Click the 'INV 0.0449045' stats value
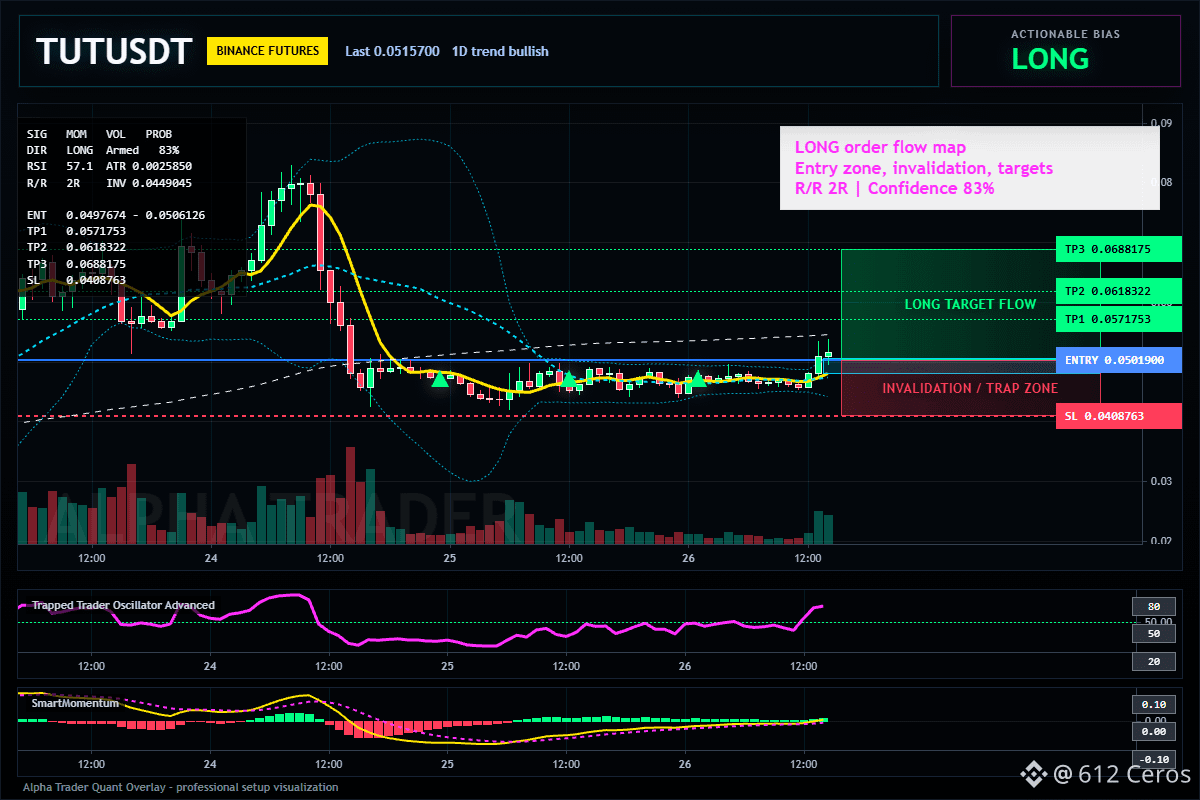 pos(149,182)
